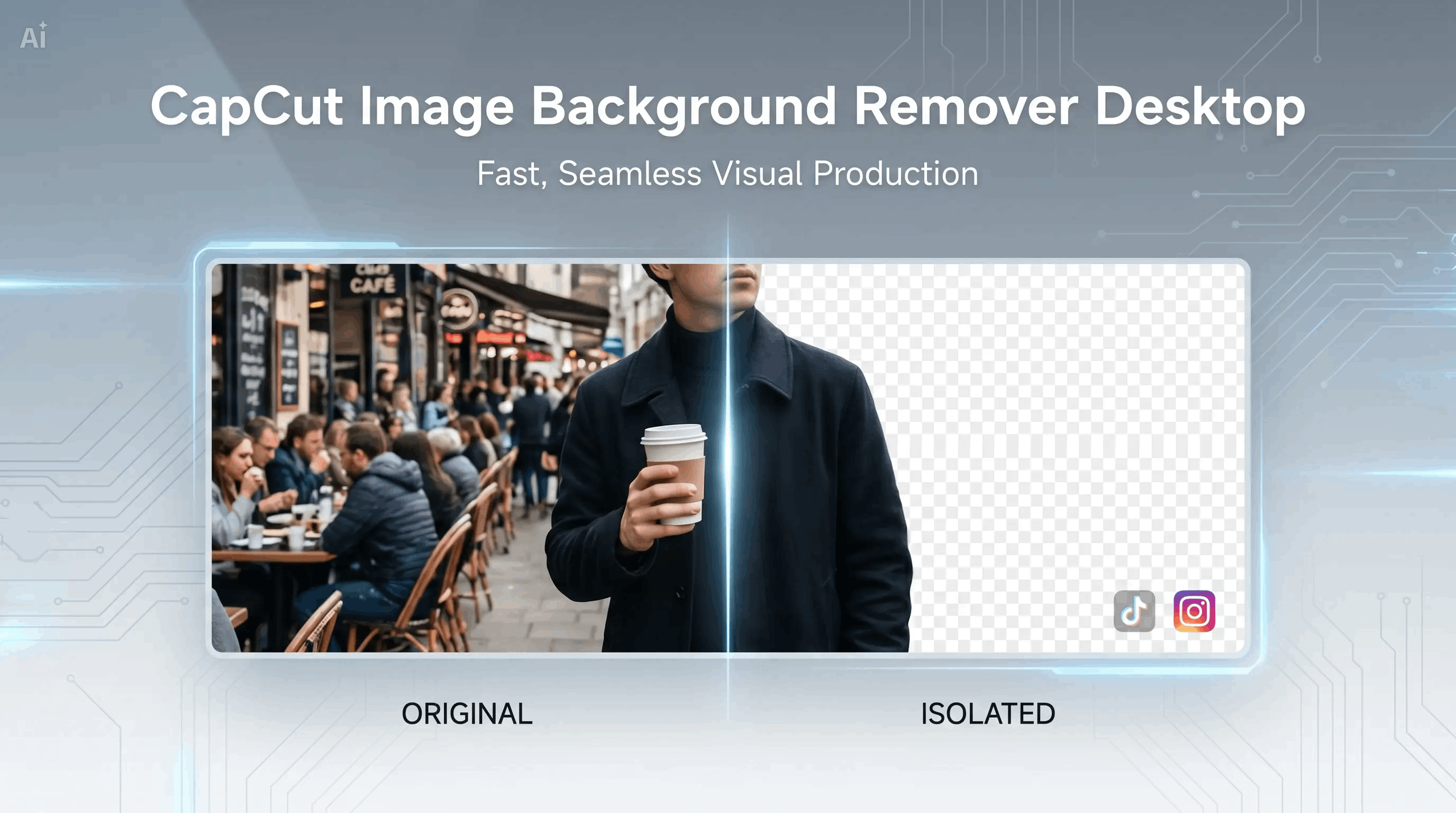Open the Instagram share icon
Viewport: 1456px width, 813px height.
coord(1194,611)
